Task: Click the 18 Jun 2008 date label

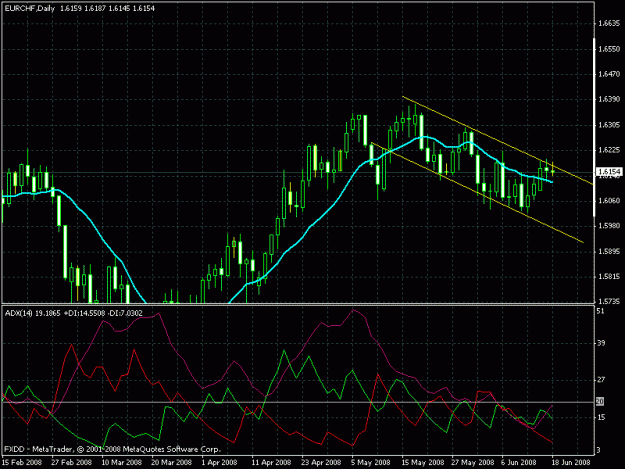Action: tap(571, 463)
